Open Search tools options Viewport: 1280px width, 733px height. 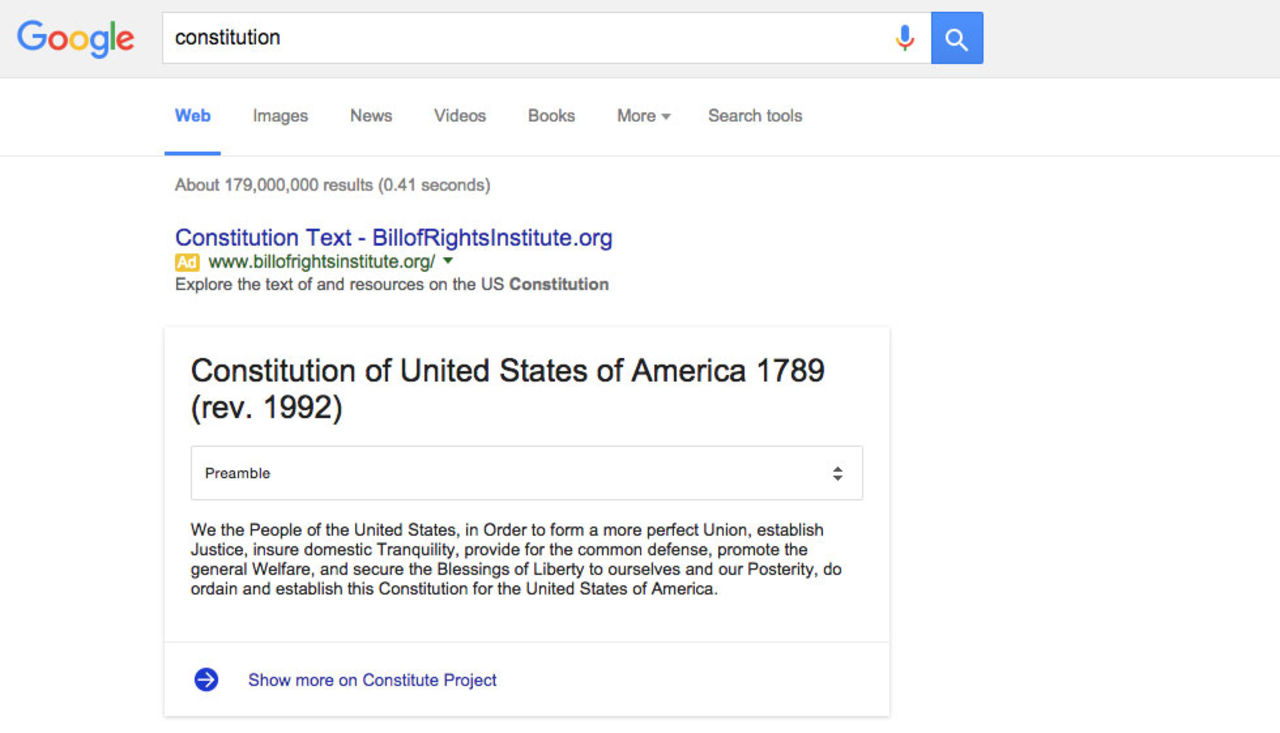tap(755, 116)
